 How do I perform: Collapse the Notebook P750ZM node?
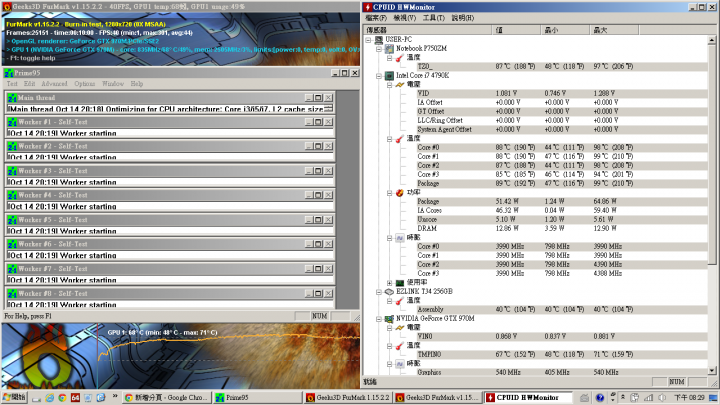tap(379, 49)
